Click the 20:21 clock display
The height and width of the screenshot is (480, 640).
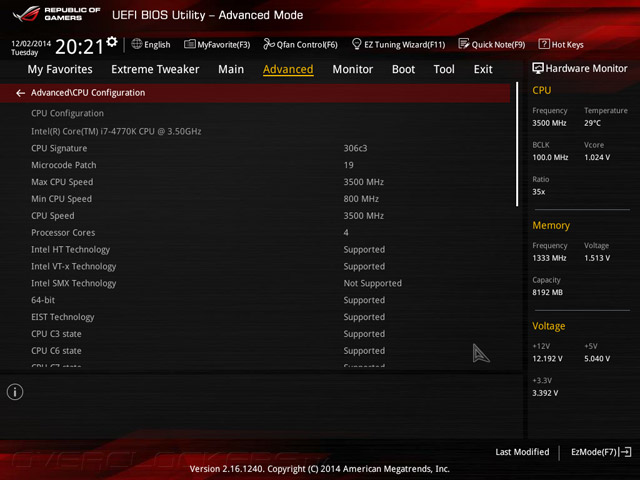(80, 47)
